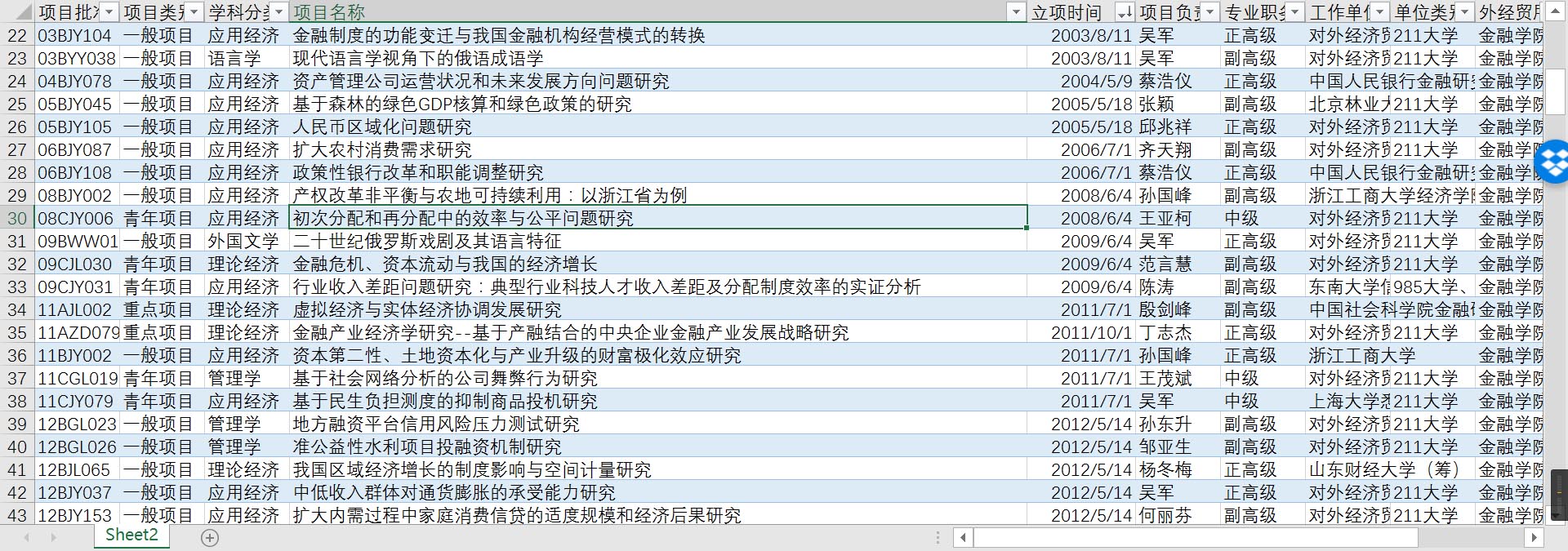This screenshot has height=551, width=1568.
Task: Click the horizontal scrollbar thumb
Action: [1196, 537]
